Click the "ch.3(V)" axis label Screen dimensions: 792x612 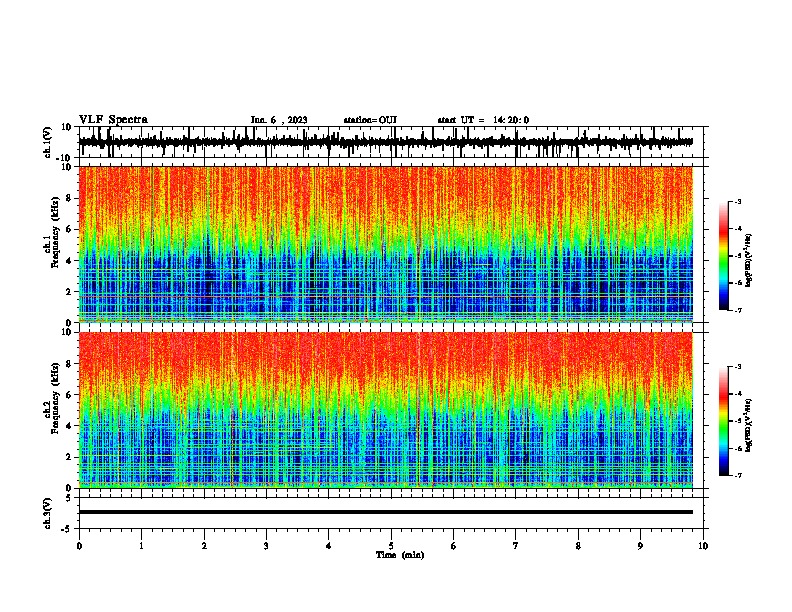(x=48, y=513)
